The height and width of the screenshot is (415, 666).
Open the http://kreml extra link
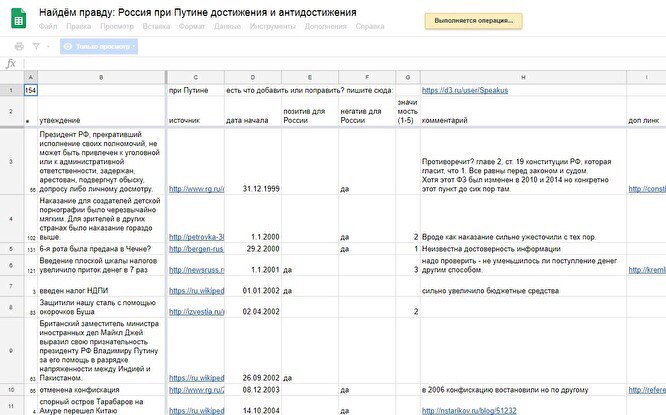[646, 269]
